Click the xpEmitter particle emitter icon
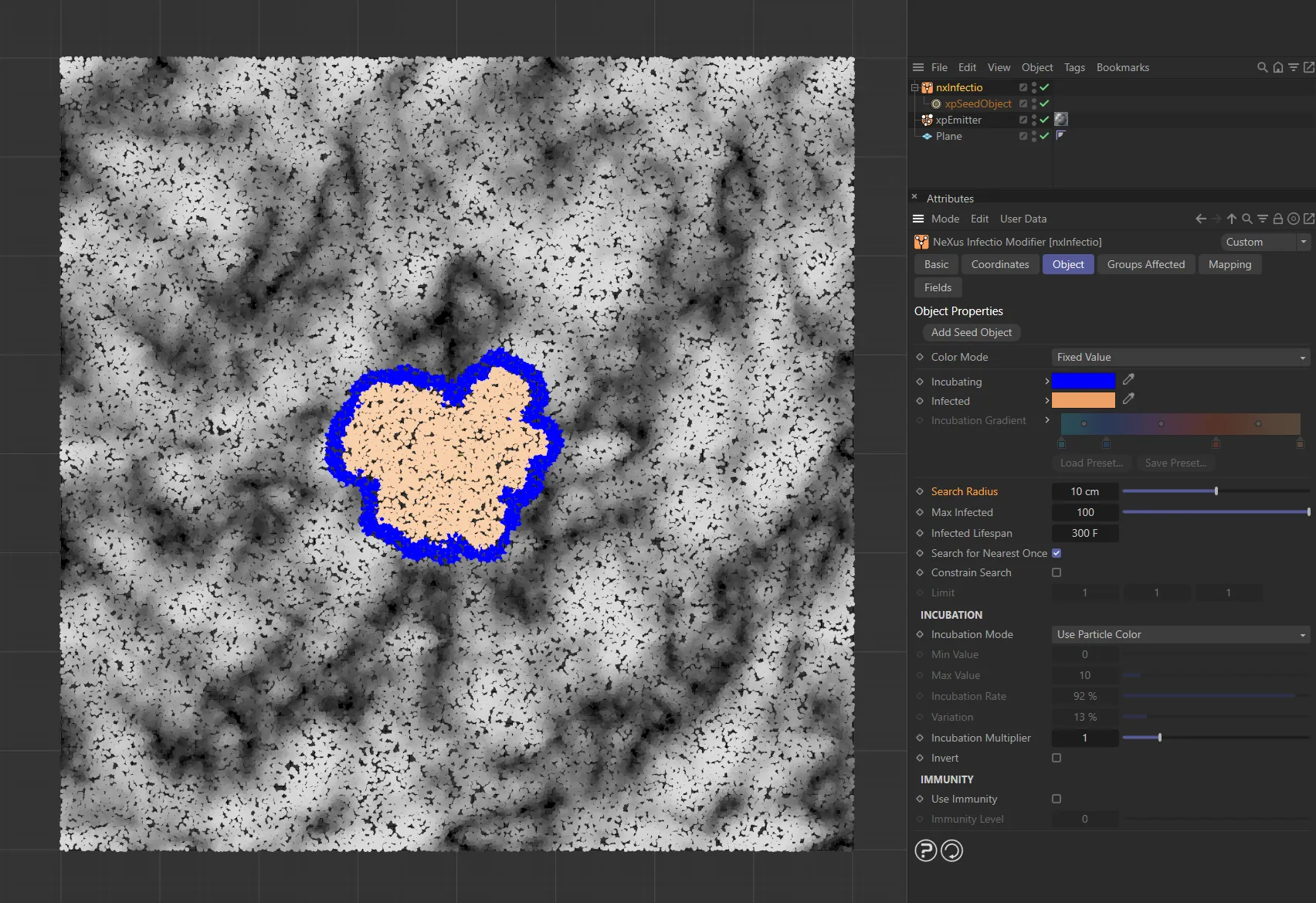The image size is (1316, 903). click(927, 120)
